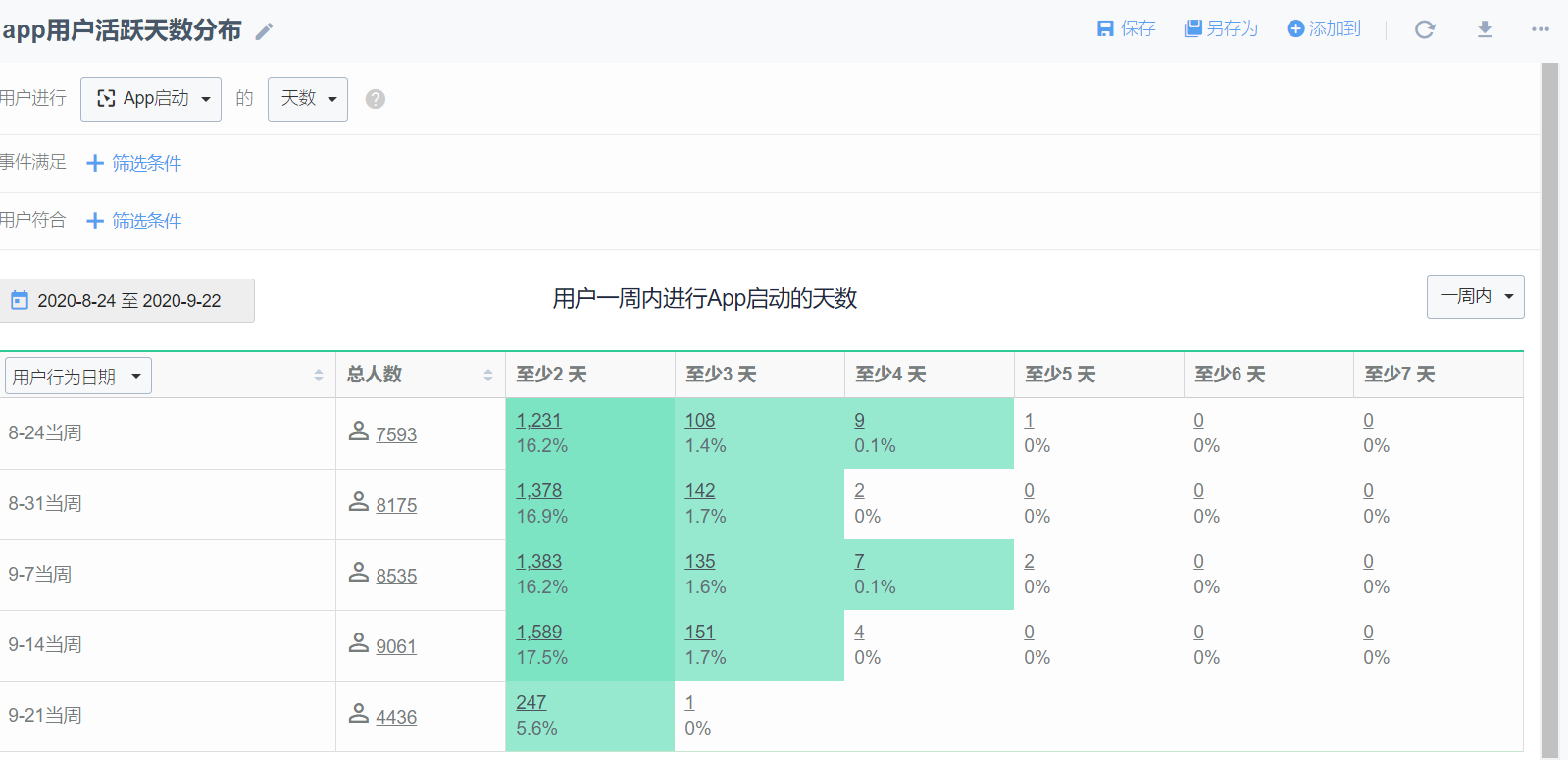
Task: Sort by 用户行为日期 column arrows
Action: [x=319, y=376]
